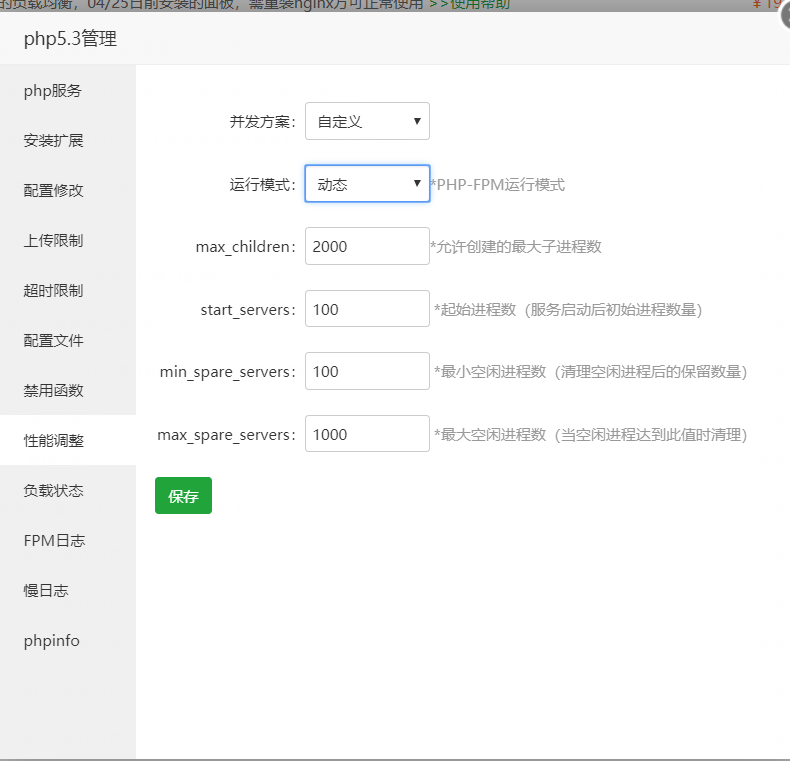
Task: Select the max_spare_servers text field
Action: pos(367,434)
